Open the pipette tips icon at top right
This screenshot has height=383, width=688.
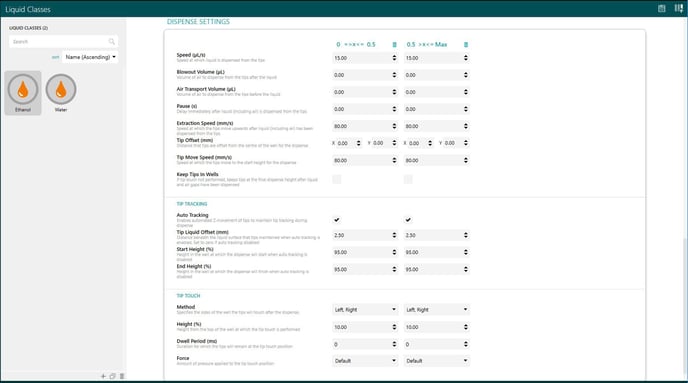coord(678,8)
